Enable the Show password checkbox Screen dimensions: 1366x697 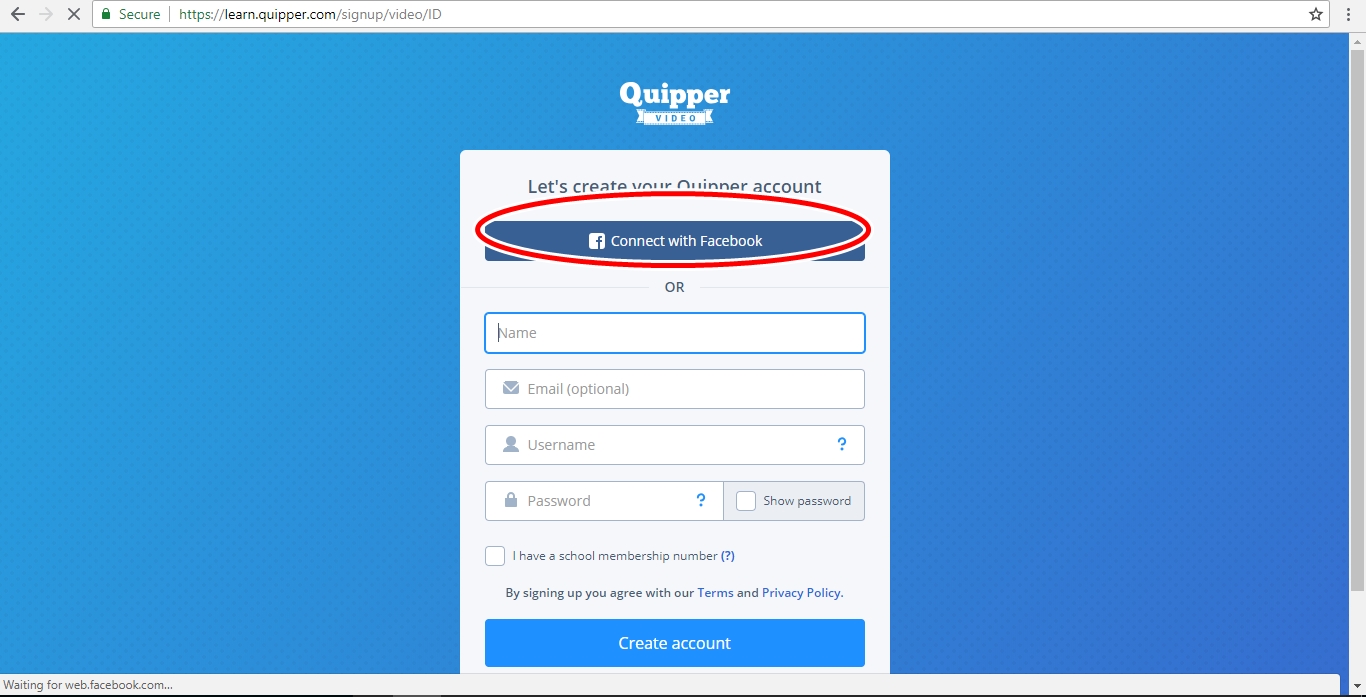[x=746, y=501]
